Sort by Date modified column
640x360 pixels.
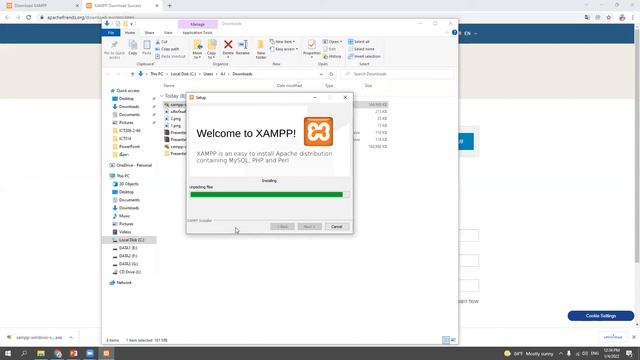289,86
